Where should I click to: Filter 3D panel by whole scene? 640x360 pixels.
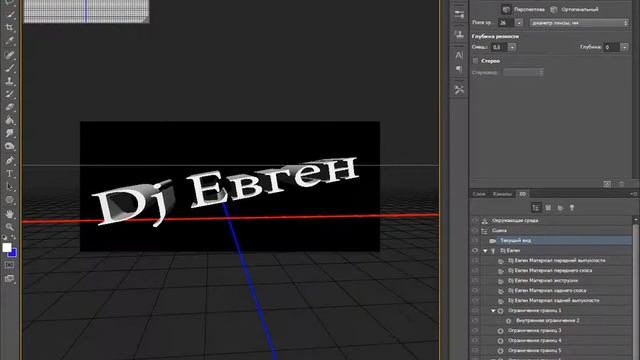pyautogui.click(x=536, y=208)
